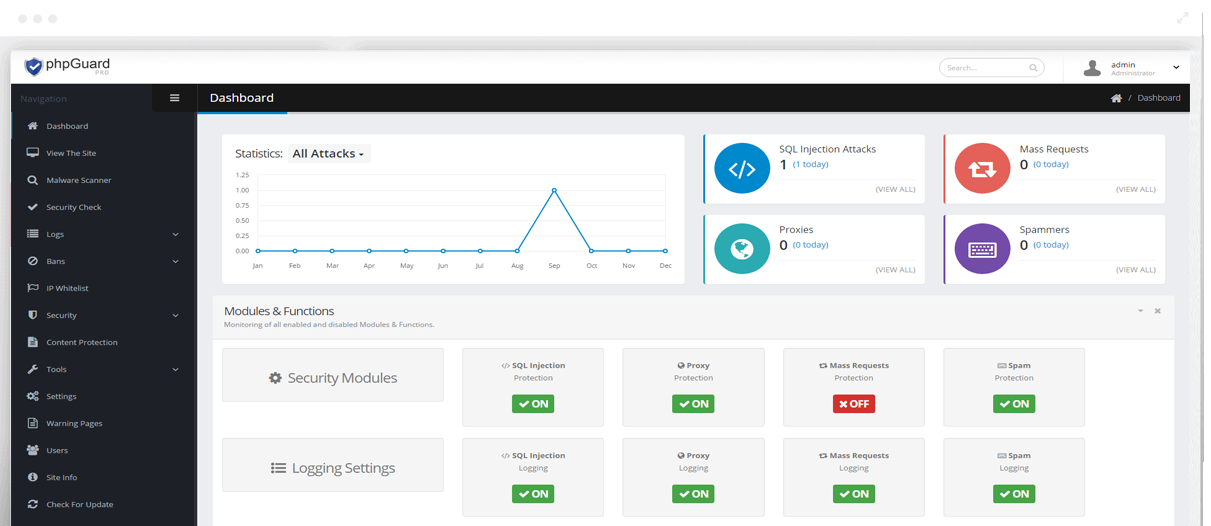Expand the Bans submenu chevron
The width and height of the screenshot is (1211, 526).
coord(176,261)
